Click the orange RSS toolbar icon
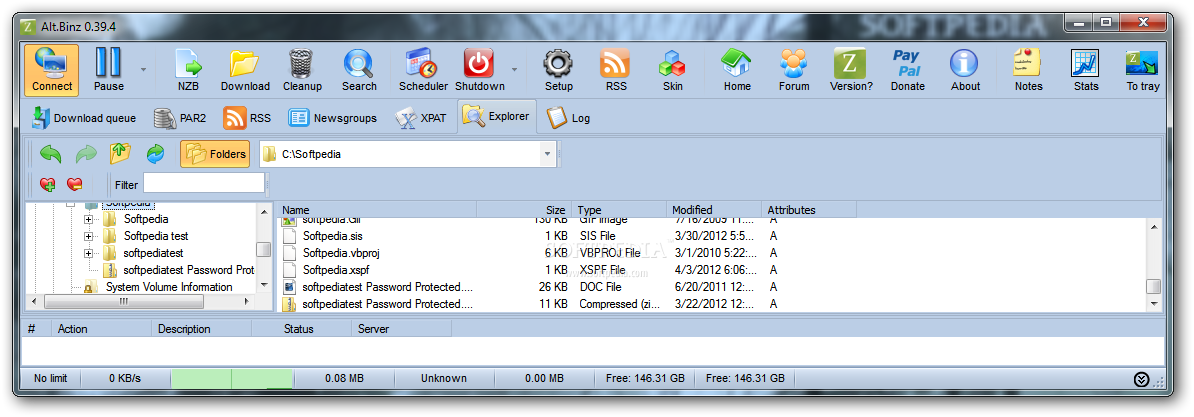Image resolution: width=1194 pixels, height=417 pixels. click(x=615, y=69)
